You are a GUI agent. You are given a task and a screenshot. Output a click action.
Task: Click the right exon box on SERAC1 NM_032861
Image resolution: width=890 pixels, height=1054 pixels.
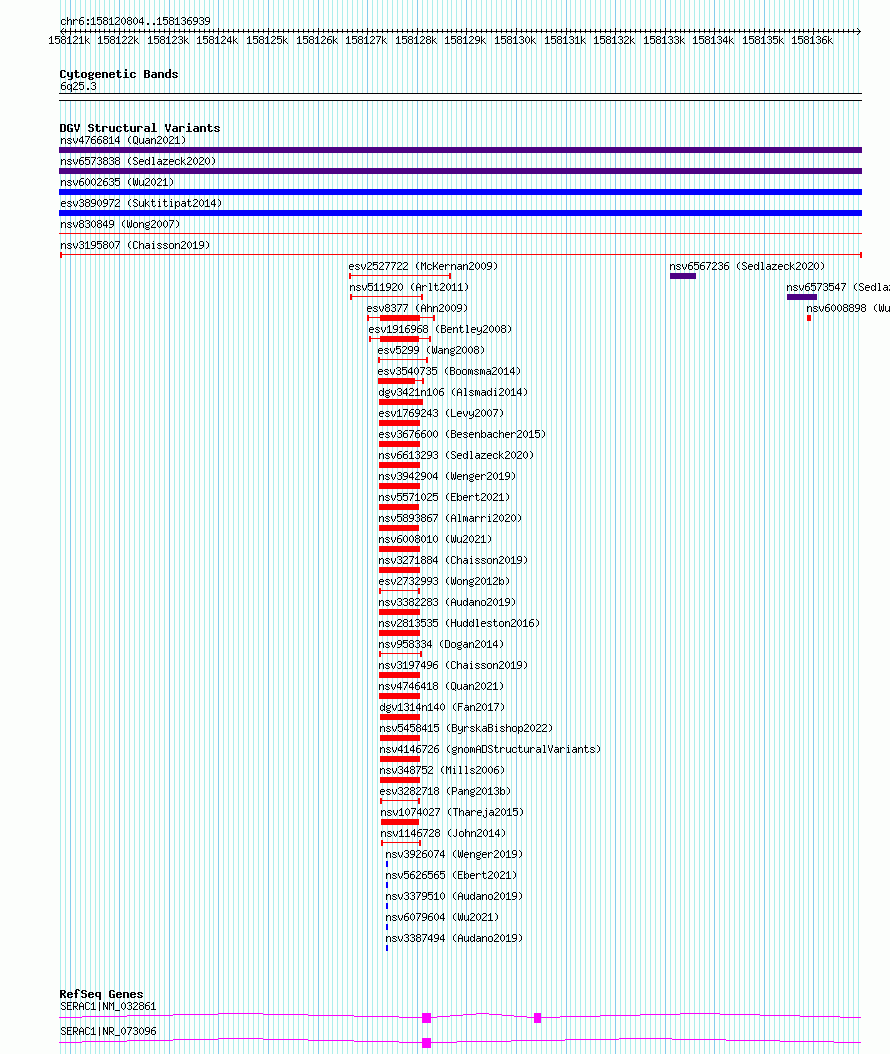[537, 1018]
